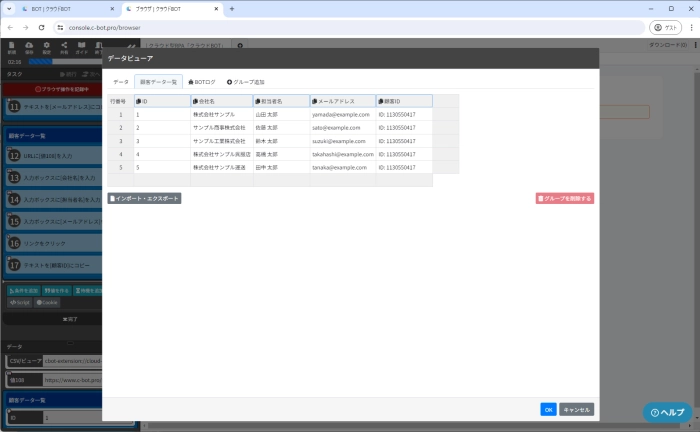
Task: Click the 新規 (new) icon in top toolbar
Action: click(x=12, y=46)
